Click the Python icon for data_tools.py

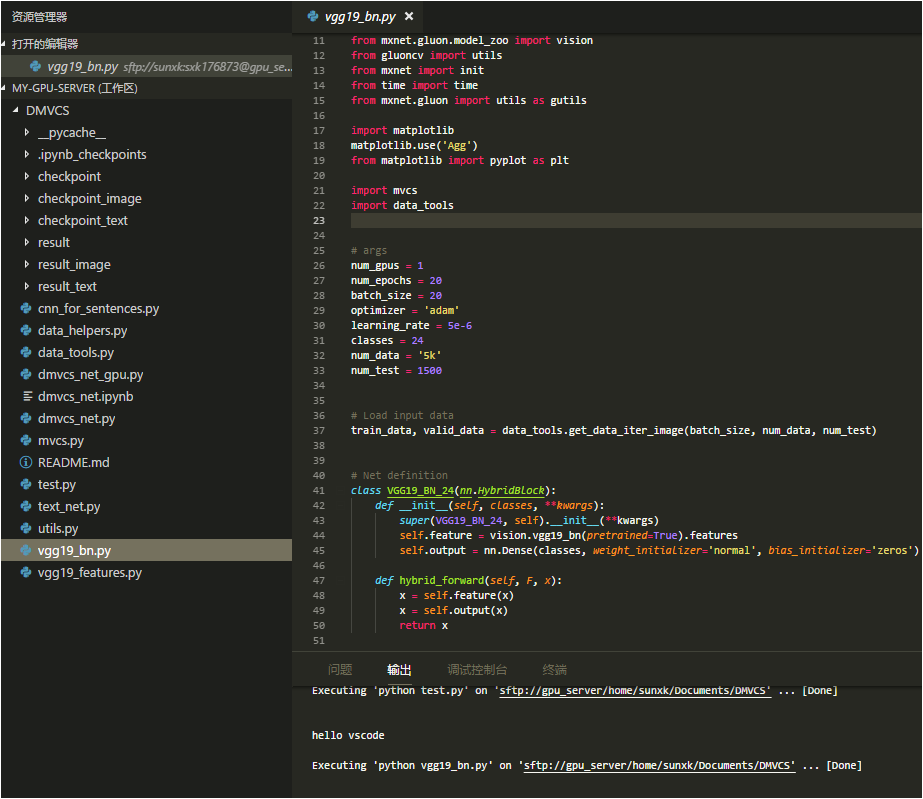[x=27, y=352]
